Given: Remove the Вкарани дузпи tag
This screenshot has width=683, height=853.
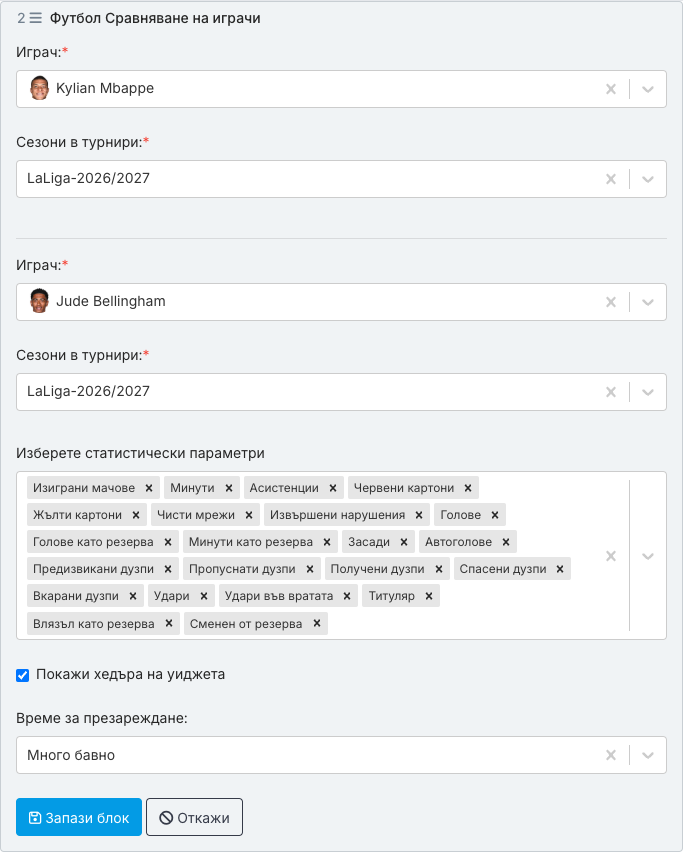Looking at the screenshot, I should point(133,596).
